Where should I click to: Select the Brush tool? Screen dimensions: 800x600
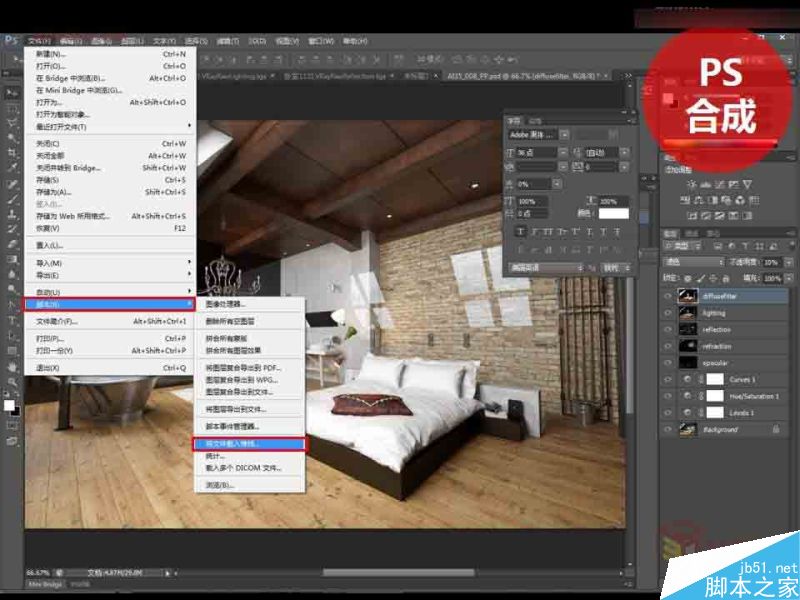click(x=12, y=199)
